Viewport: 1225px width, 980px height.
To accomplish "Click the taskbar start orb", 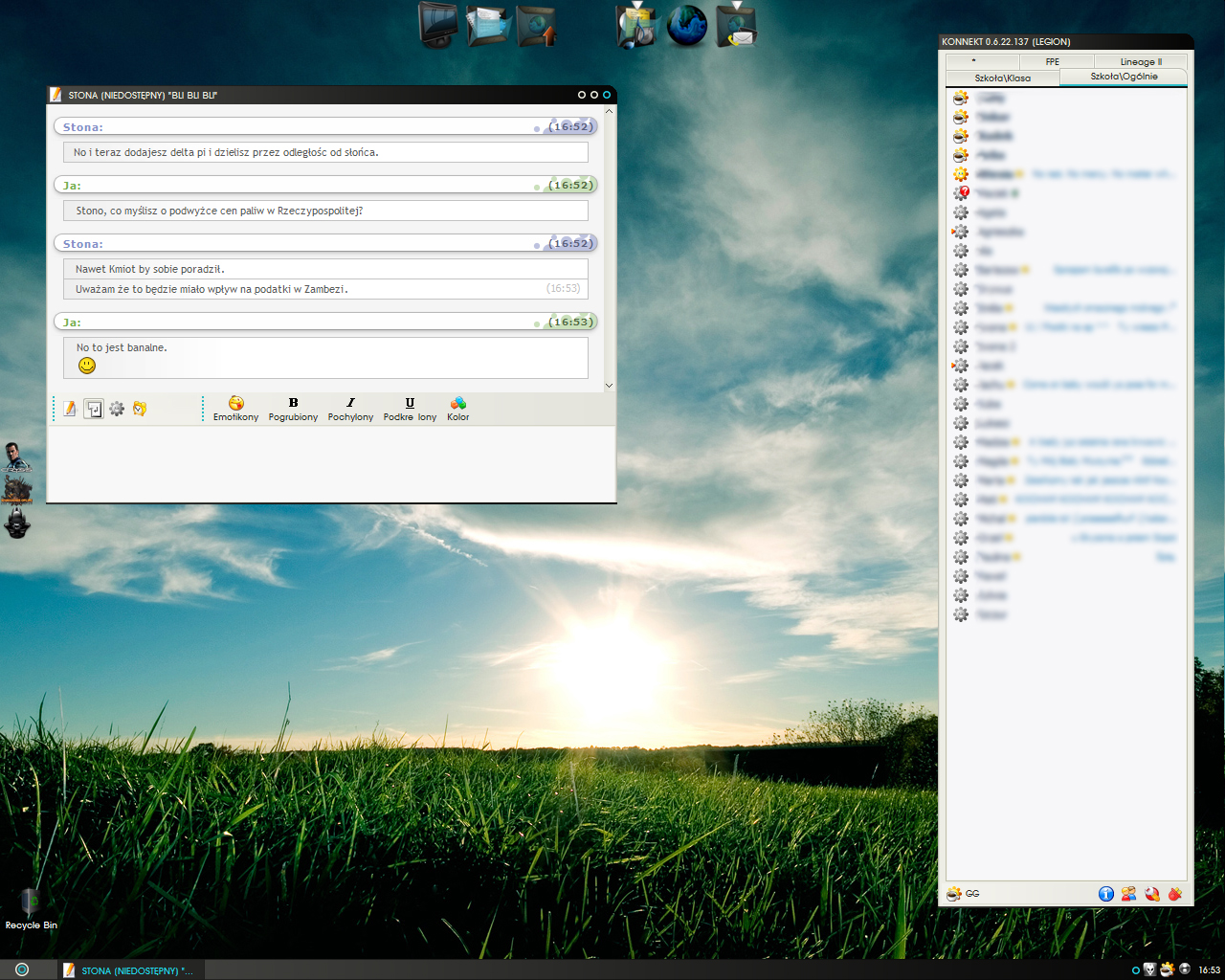I will point(22,969).
